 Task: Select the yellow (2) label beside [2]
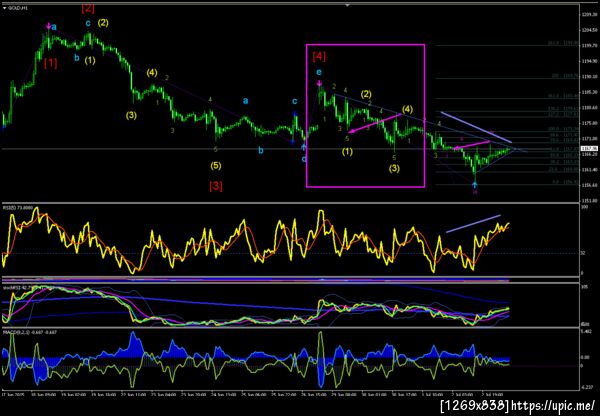tap(103, 23)
